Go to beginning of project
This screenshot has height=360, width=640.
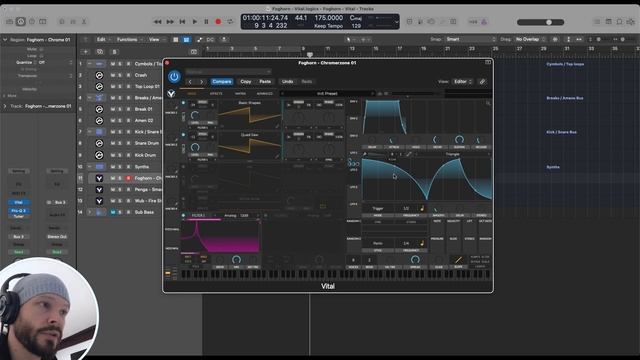(x=182, y=22)
